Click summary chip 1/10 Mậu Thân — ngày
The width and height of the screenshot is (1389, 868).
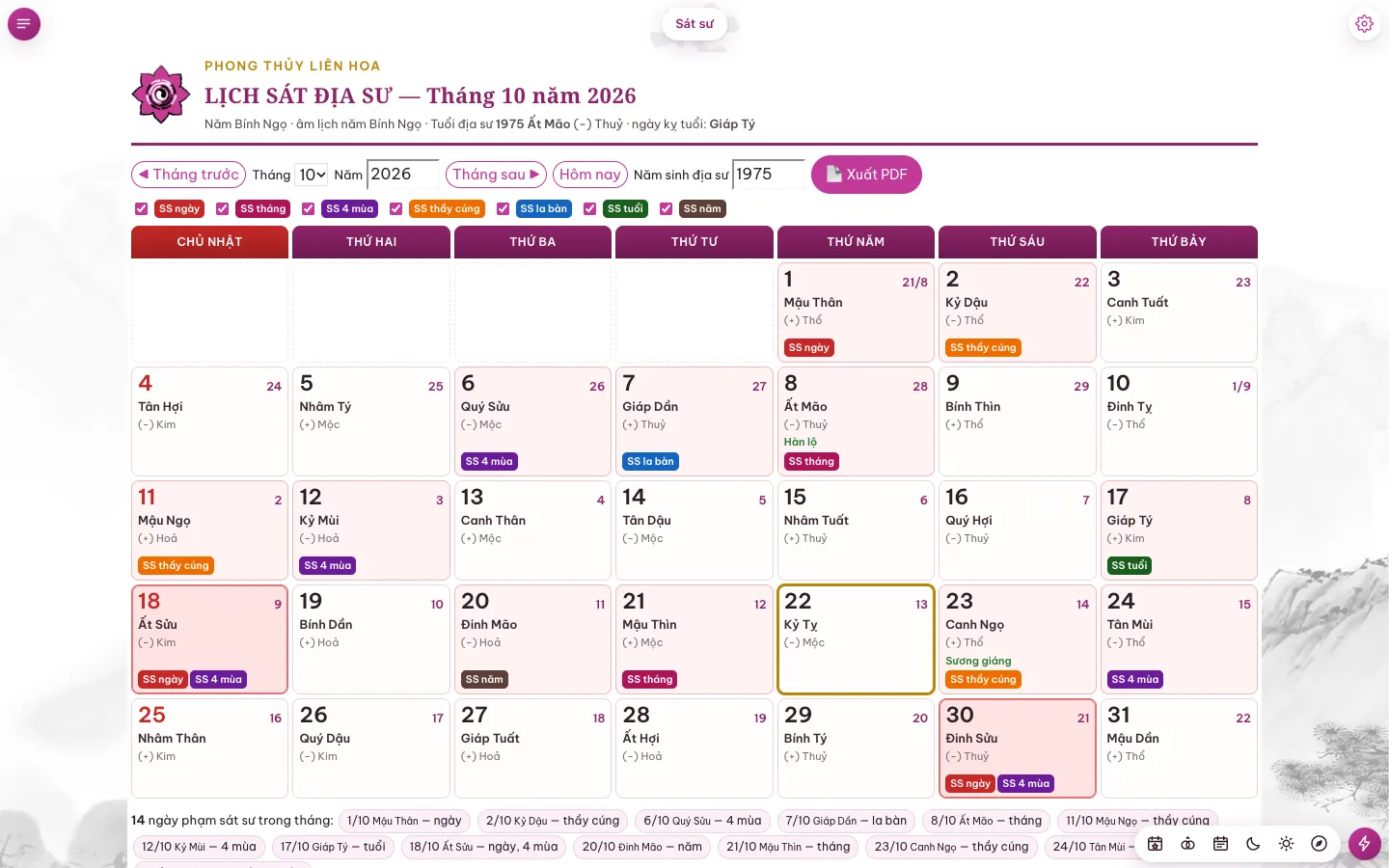pyautogui.click(x=404, y=821)
